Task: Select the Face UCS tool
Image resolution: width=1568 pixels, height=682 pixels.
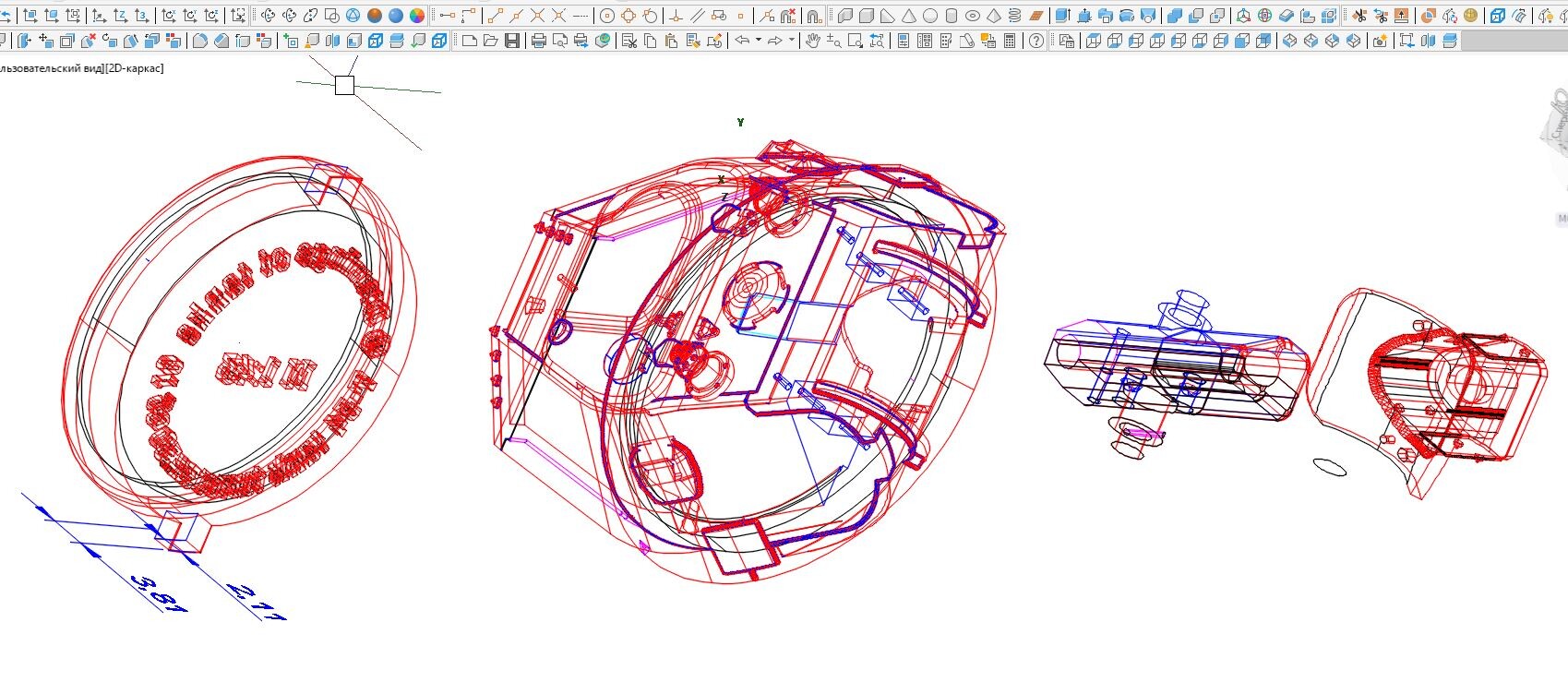Action: (x=30, y=16)
